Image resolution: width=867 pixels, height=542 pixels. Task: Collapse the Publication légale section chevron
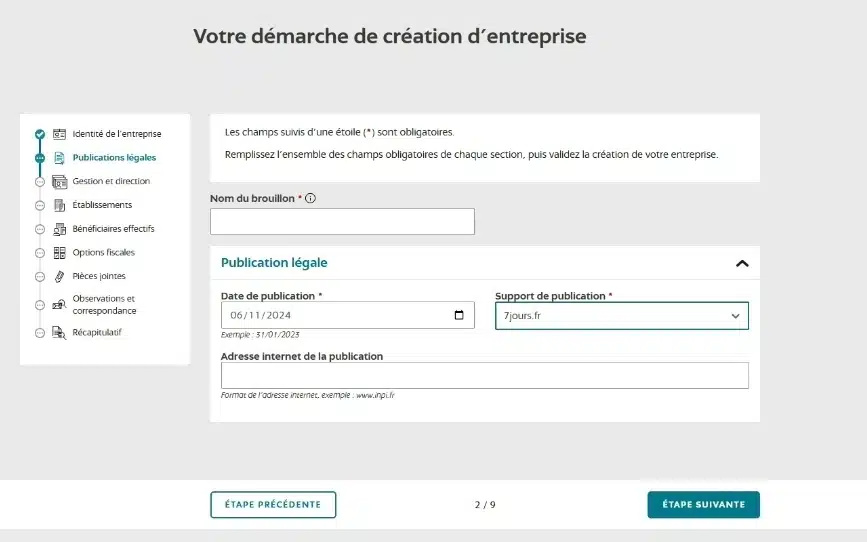(742, 263)
